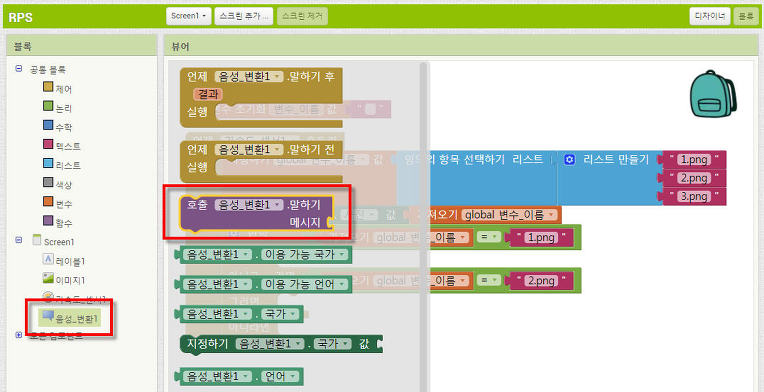
Task: Select the 음성_변환1 component in the tree
Action: [71, 318]
